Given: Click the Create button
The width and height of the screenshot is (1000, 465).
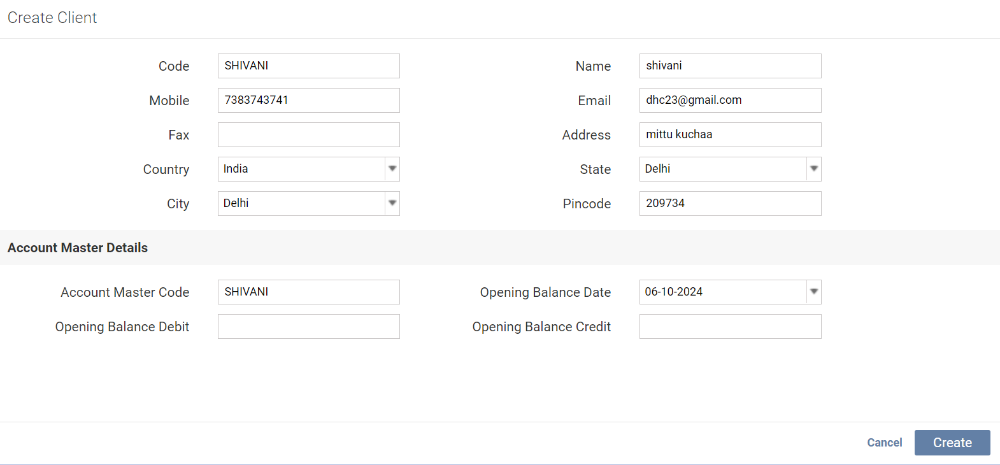Looking at the screenshot, I should (952, 443).
